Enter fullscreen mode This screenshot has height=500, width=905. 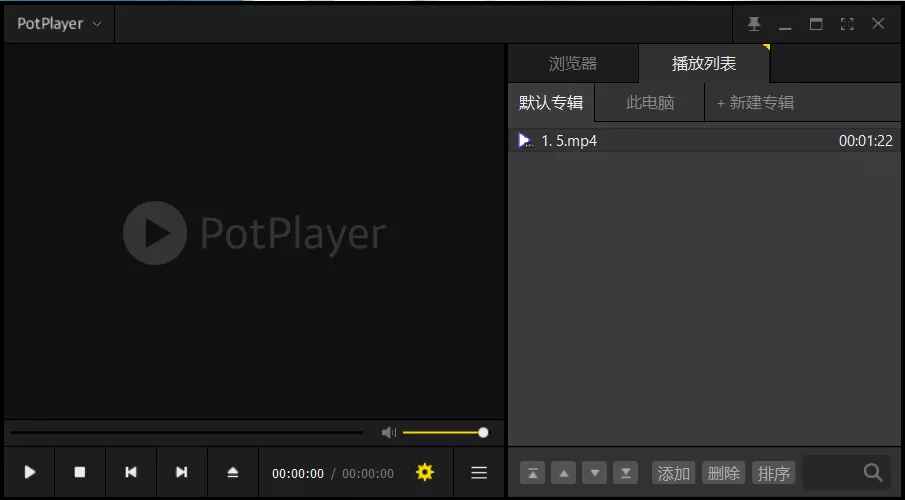tap(847, 24)
